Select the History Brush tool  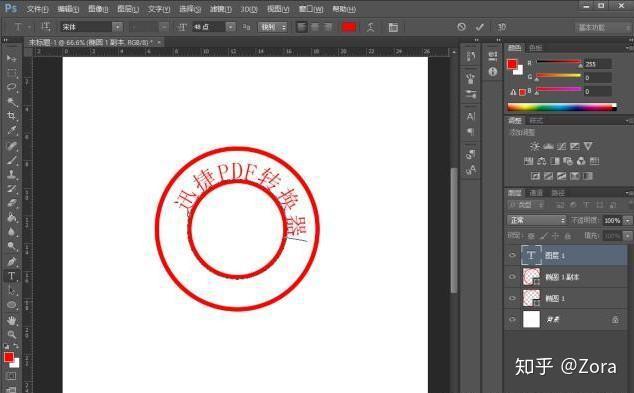point(11,189)
